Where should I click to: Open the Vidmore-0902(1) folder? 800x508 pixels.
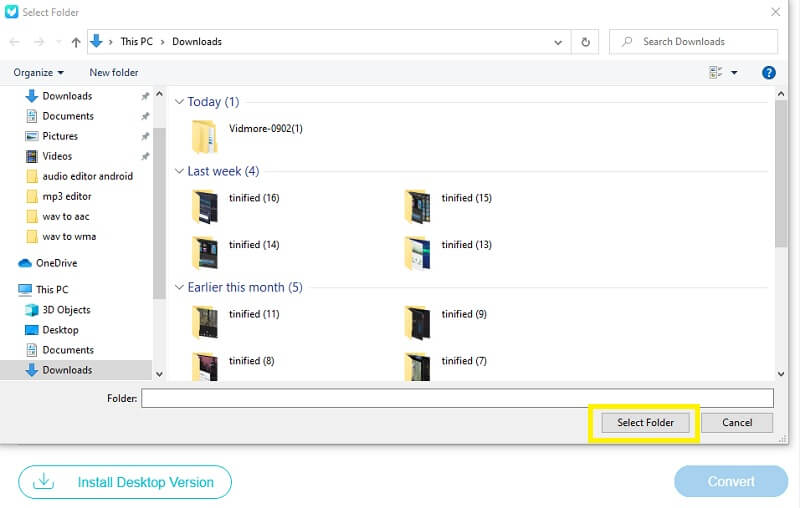pos(205,134)
